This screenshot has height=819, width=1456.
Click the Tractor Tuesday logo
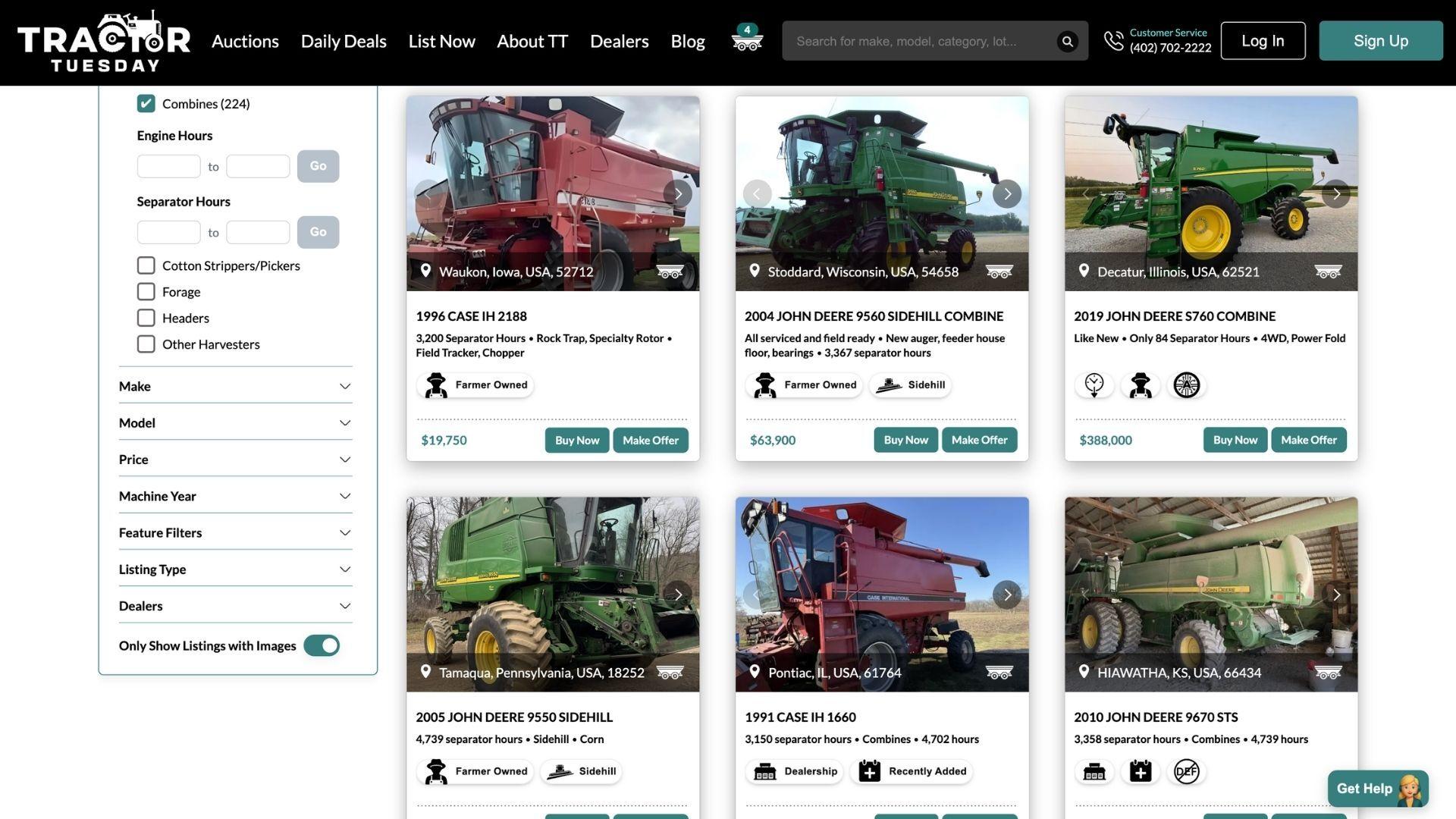pos(104,42)
